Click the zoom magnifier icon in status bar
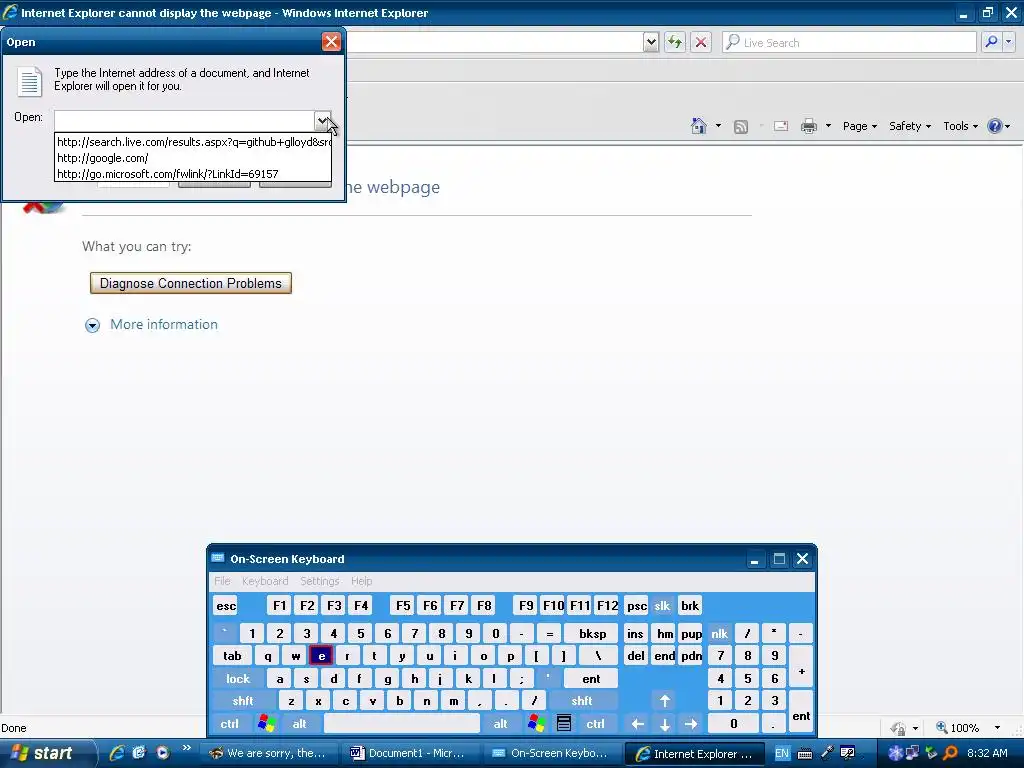The width and height of the screenshot is (1024, 768). (942, 727)
